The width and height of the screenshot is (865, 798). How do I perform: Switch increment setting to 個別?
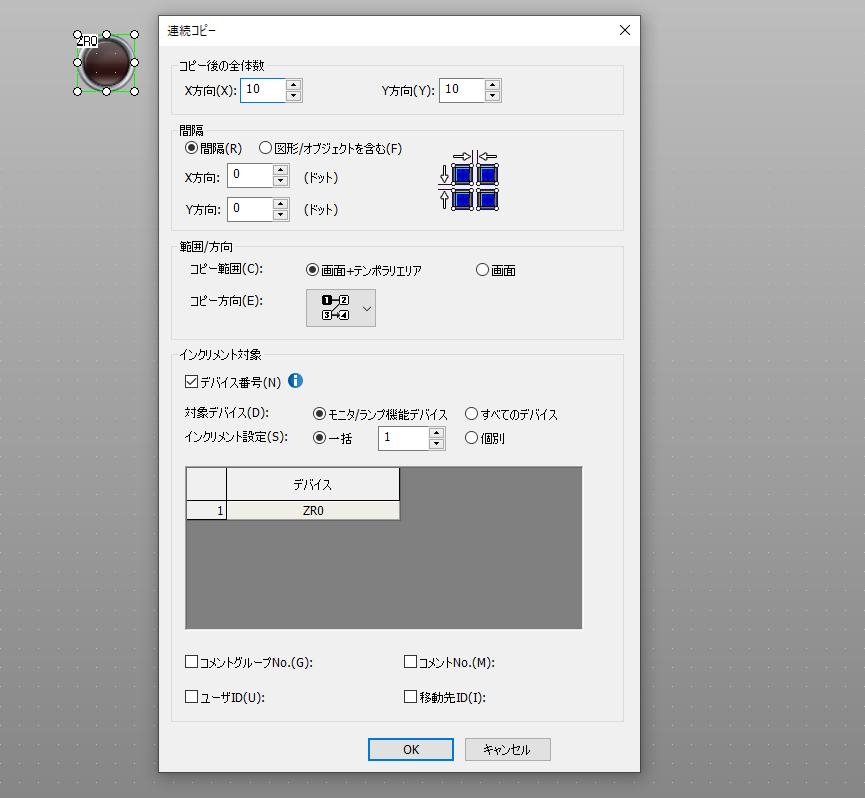470,437
